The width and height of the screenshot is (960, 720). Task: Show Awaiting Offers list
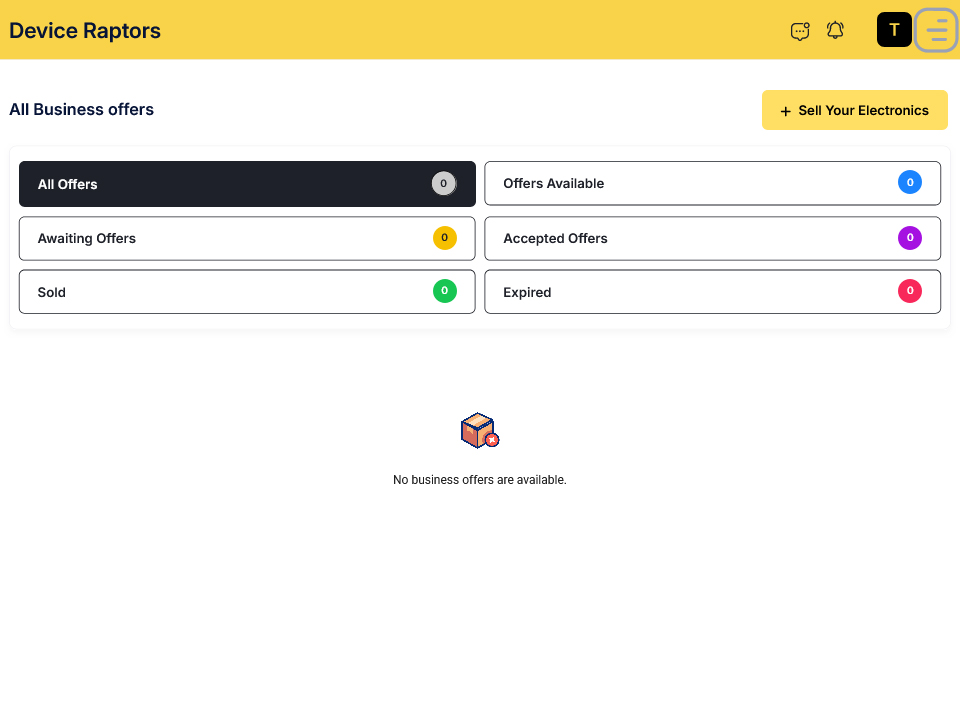(247, 238)
